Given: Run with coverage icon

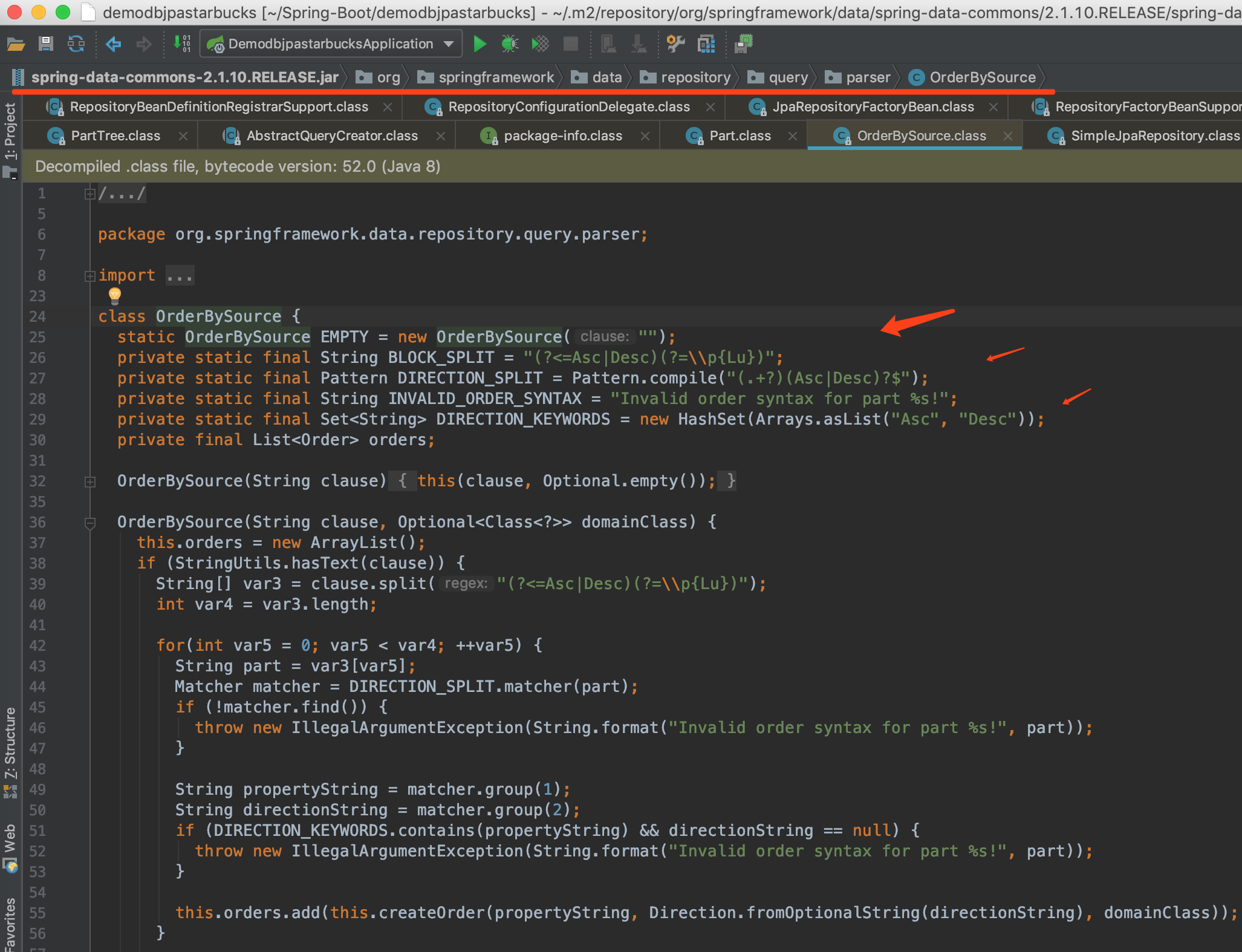Looking at the screenshot, I should (541, 44).
